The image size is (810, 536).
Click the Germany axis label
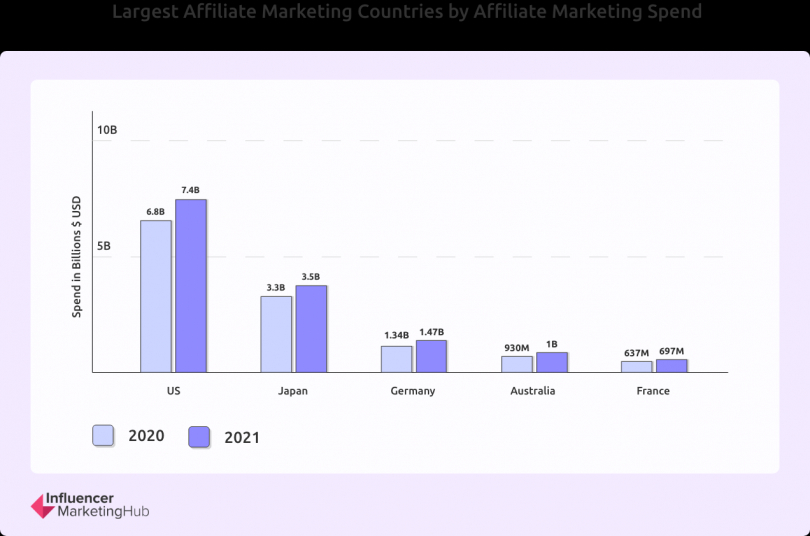coord(413,391)
